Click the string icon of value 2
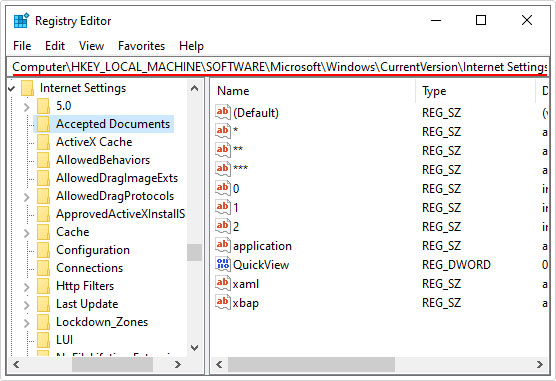The width and height of the screenshot is (556, 381). (x=223, y=226)
